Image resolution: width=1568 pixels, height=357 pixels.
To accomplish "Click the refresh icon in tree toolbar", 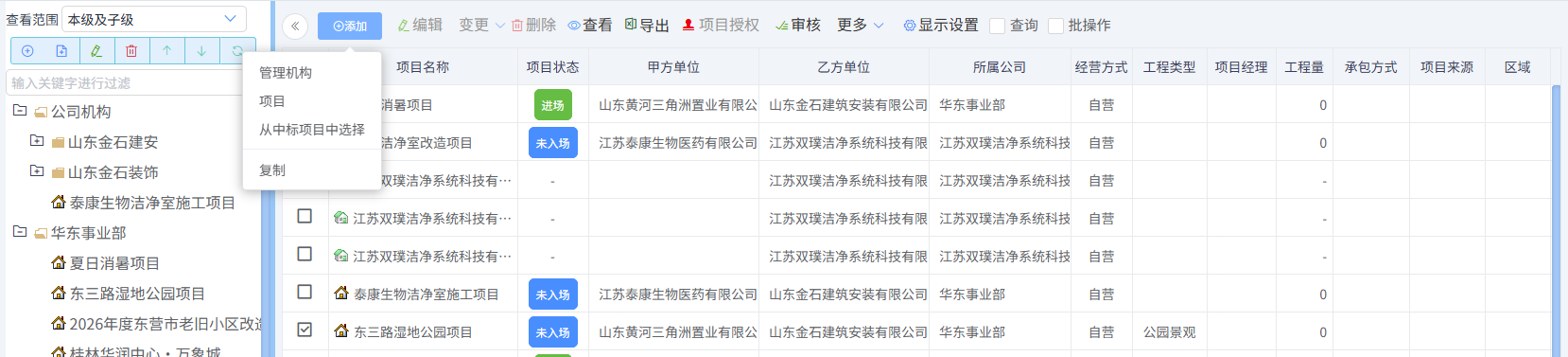I will click(236, 51).
